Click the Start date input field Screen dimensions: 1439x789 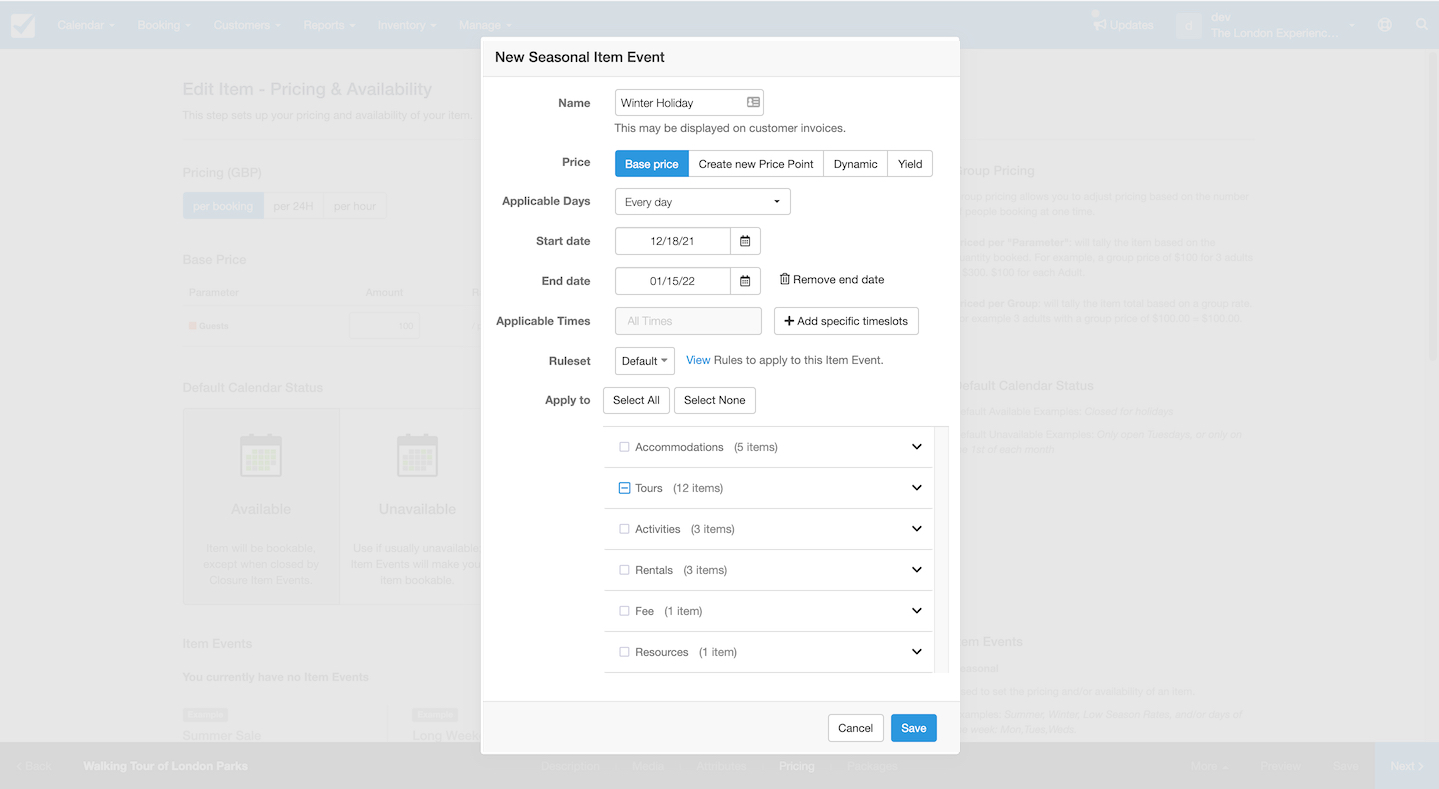pos(673,241)
